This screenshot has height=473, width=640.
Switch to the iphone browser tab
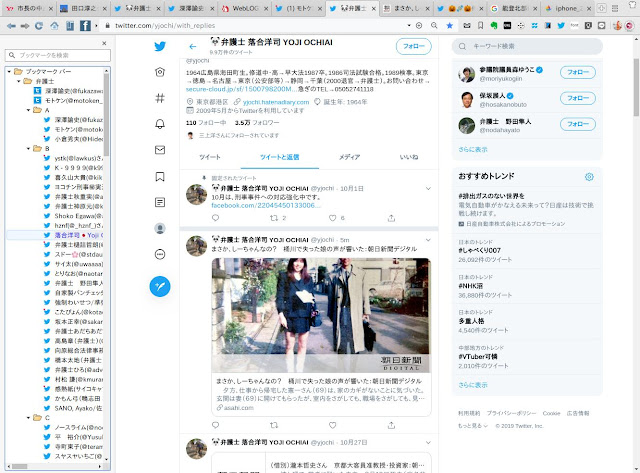pyautogui.click(x=567, y=8)
